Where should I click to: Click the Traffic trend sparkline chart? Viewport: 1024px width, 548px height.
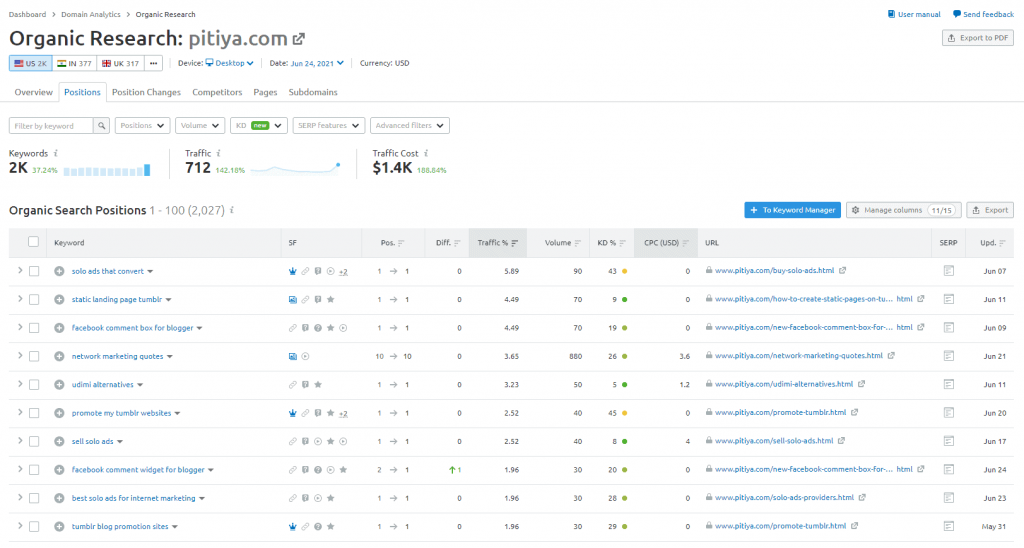click(295, 169)
